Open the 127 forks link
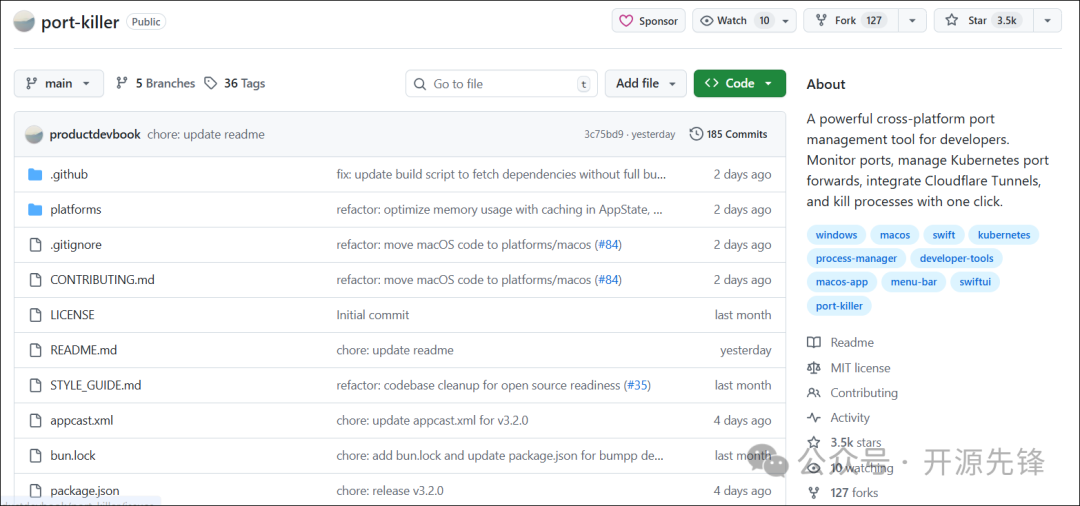This screenshot has width=1080, height=506. 854,492
